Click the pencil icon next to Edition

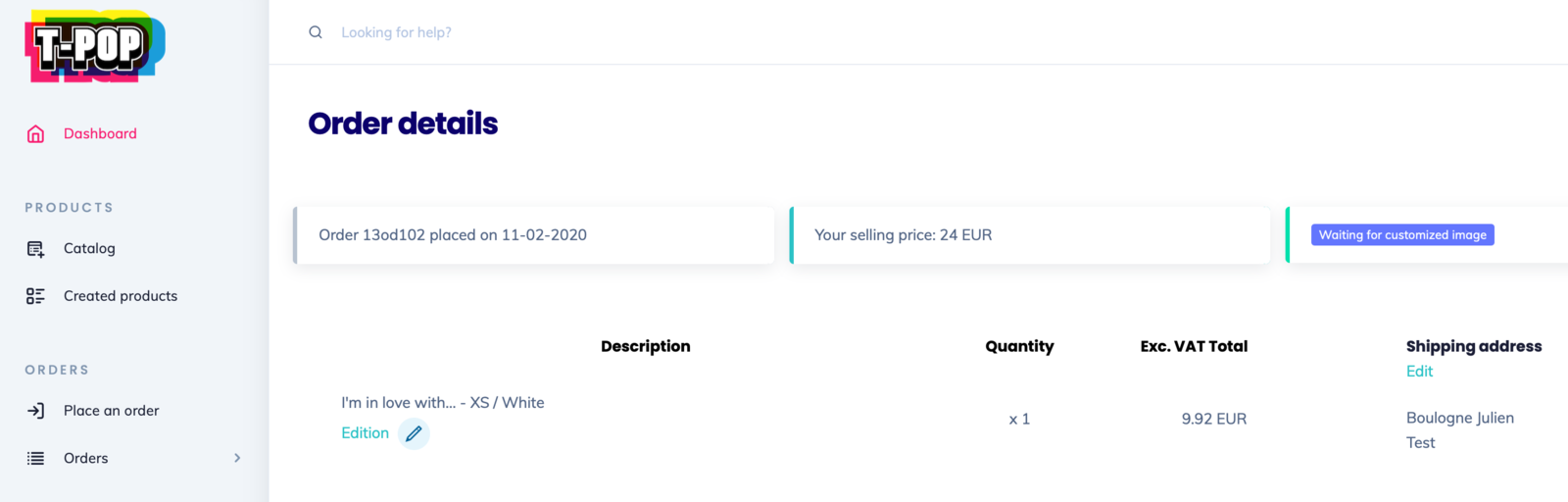pos(414,433)
